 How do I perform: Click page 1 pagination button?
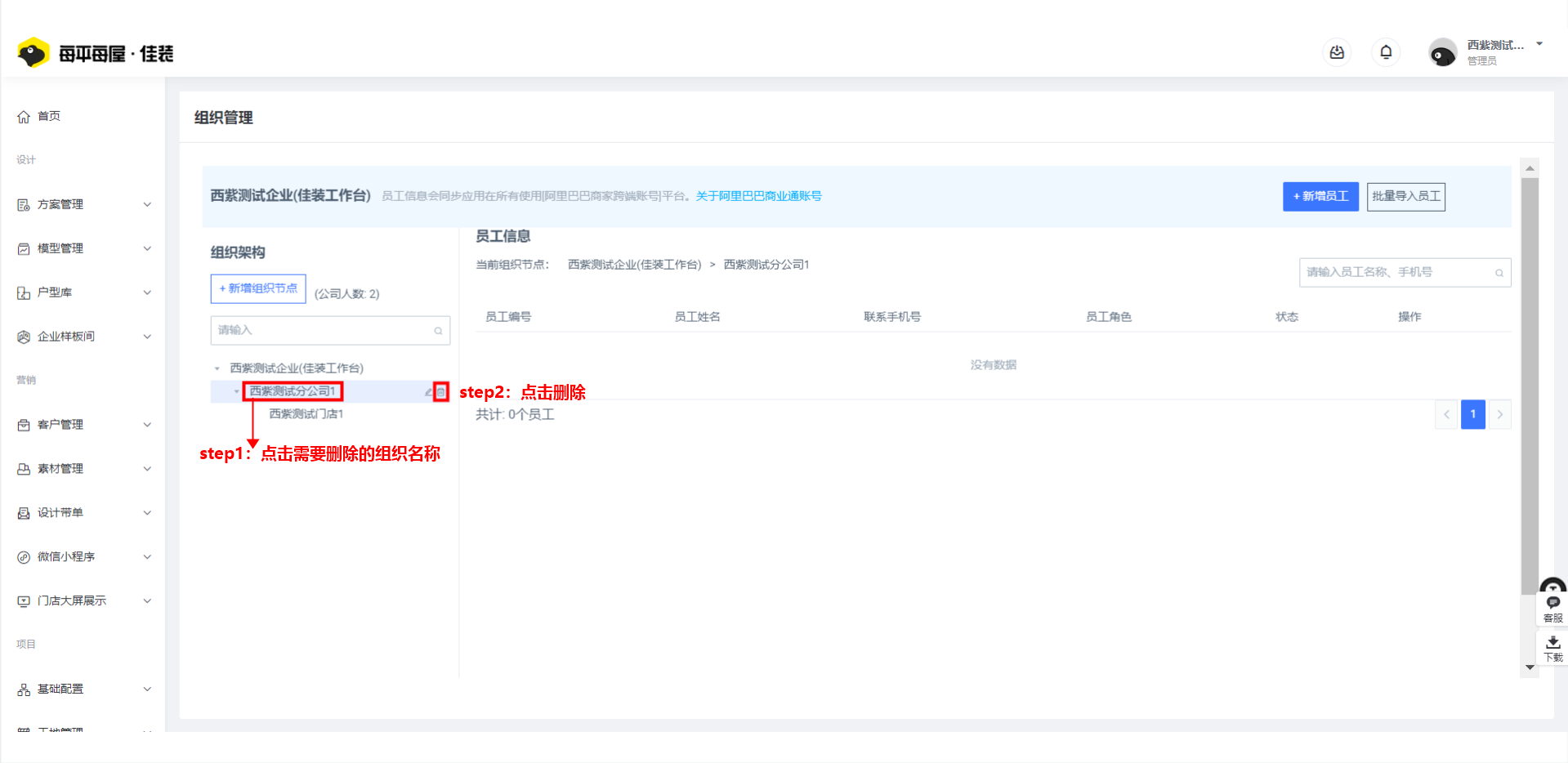click(1472, 414)
